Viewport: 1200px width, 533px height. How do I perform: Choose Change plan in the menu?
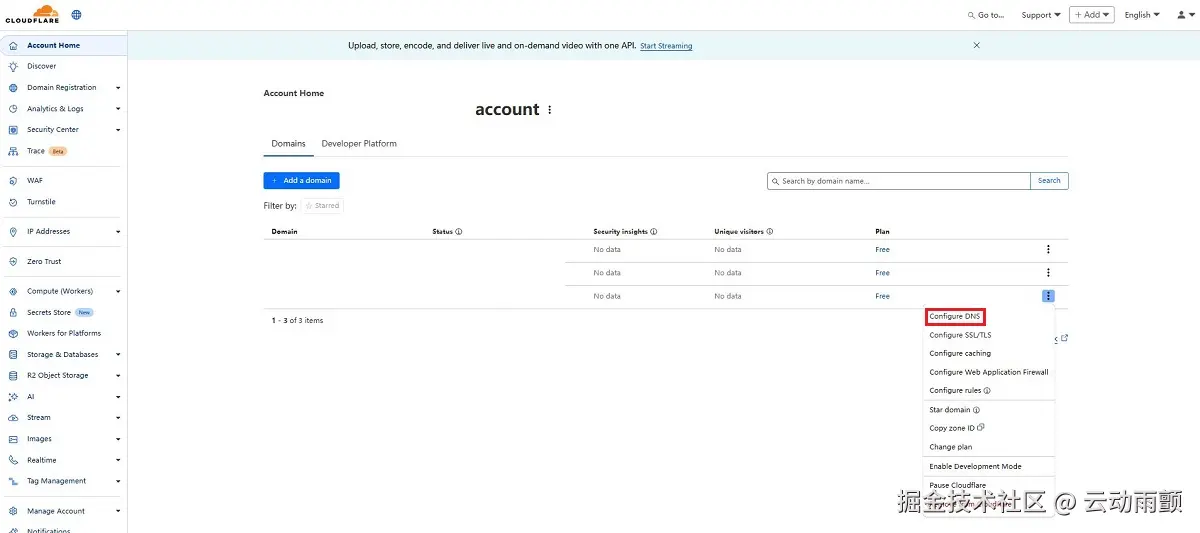click(x=950, y=447)
